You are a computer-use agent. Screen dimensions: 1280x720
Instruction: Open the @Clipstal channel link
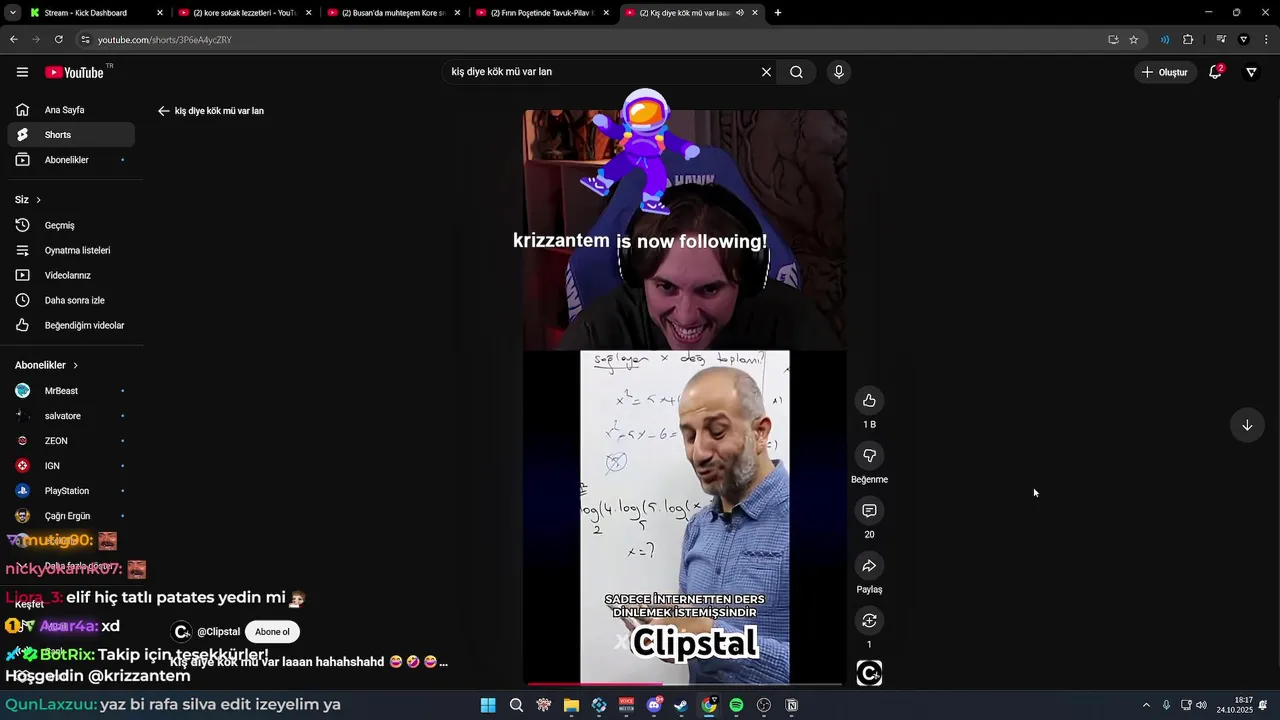218,632
